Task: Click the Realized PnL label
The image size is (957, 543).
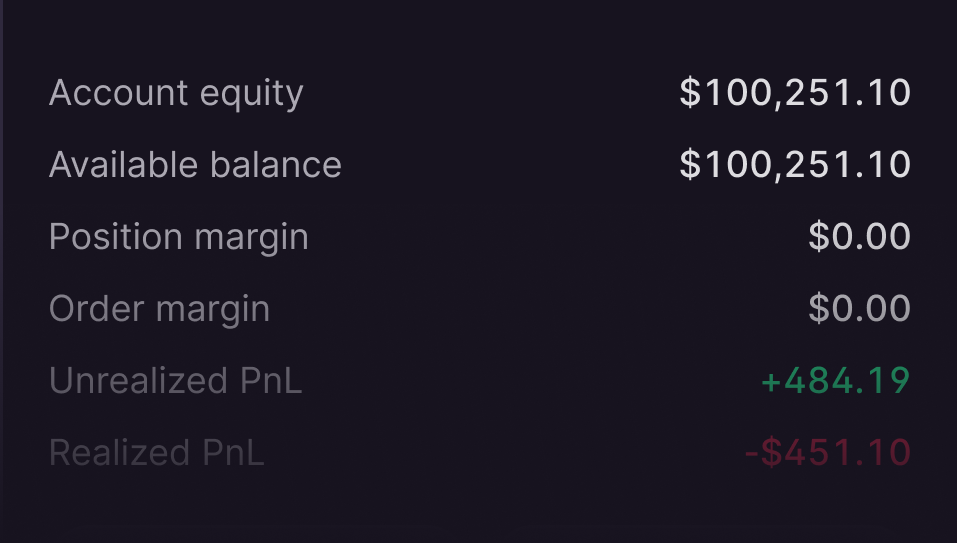Action: [x=156, y=453]
